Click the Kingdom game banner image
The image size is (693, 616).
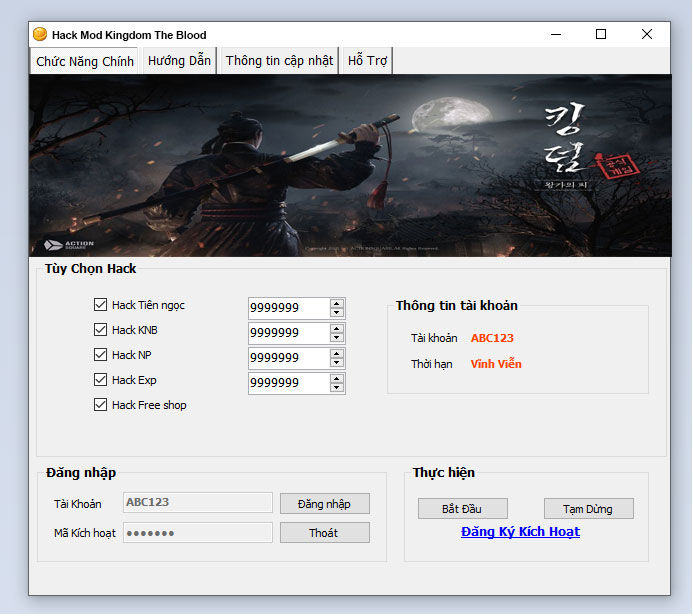(x=350, y=166)
